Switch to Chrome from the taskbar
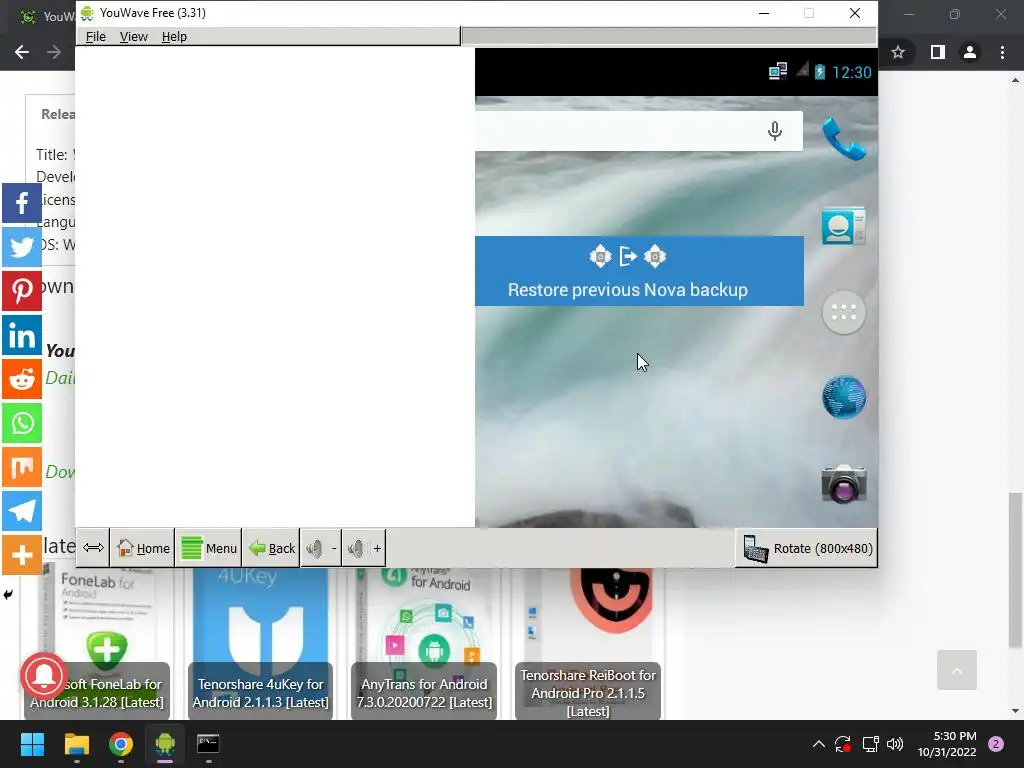The image size is (1024, 768). (121, 744)
